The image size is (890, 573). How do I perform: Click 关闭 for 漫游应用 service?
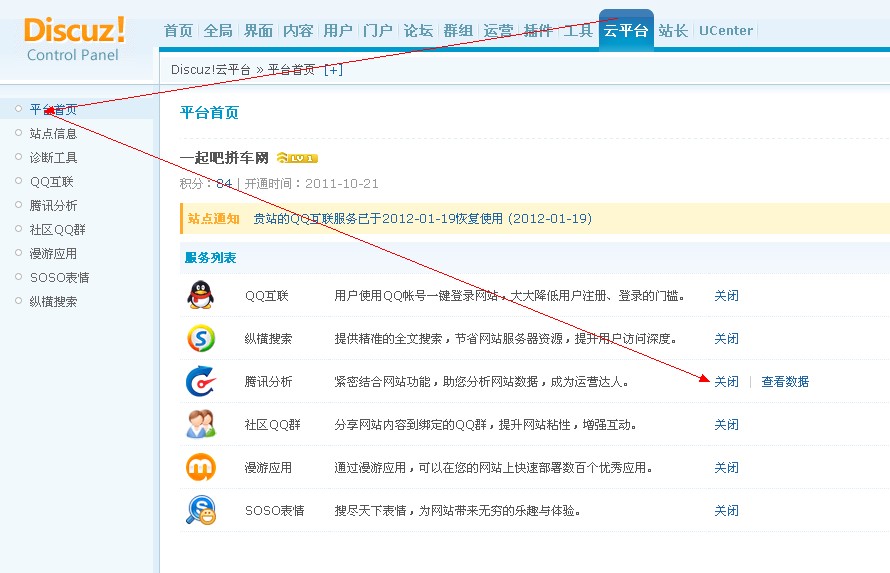click(x=727, y=467)
